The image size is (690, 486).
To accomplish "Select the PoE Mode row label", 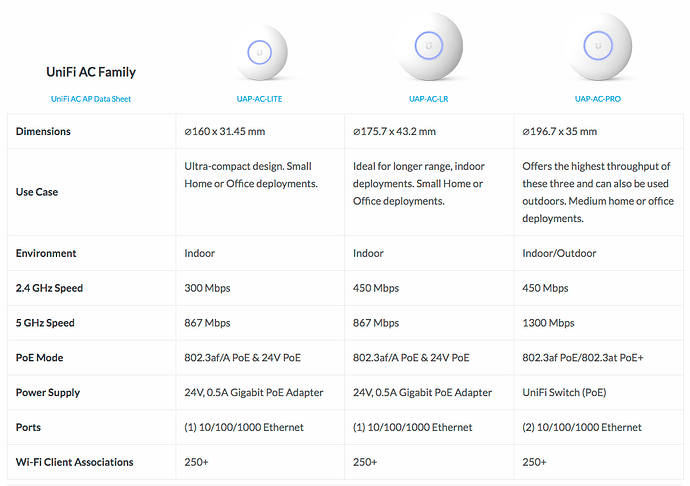I will point(39,357).
